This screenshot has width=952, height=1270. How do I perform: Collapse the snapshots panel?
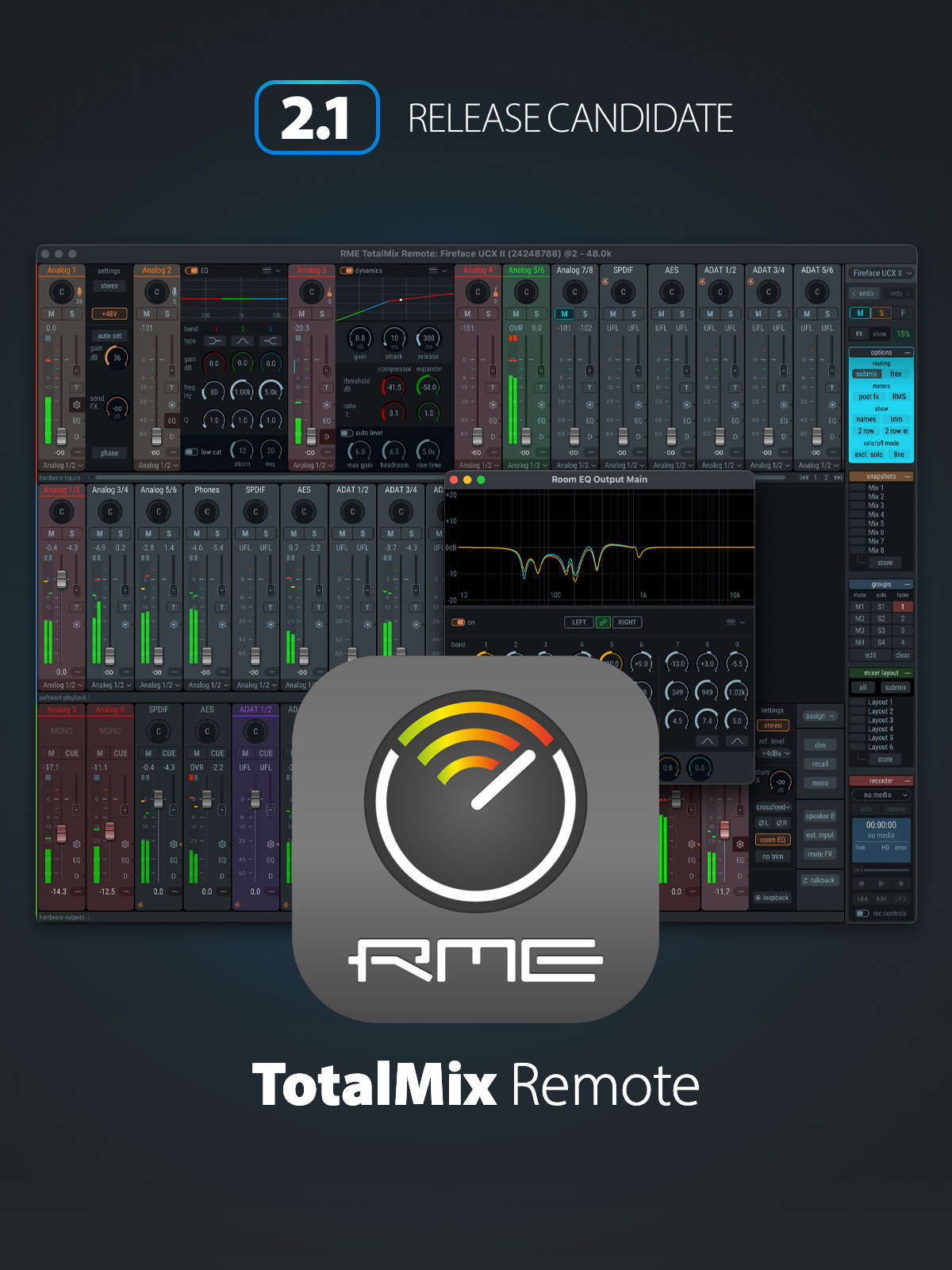908,476
